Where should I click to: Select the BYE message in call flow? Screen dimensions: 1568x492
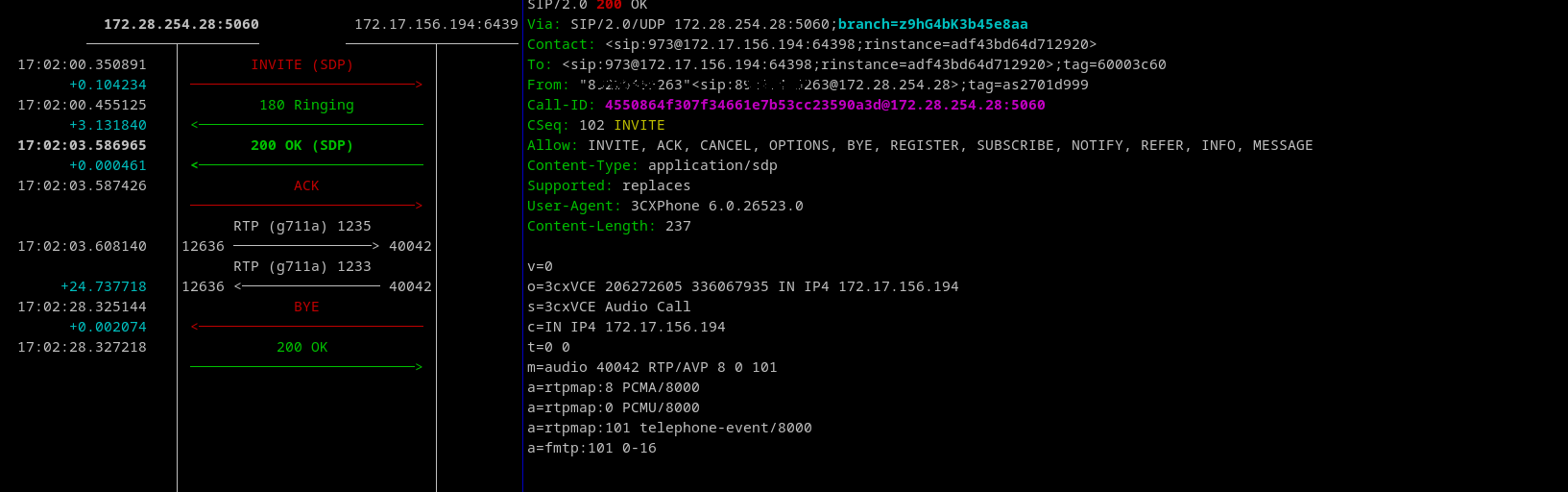point(306,307)
